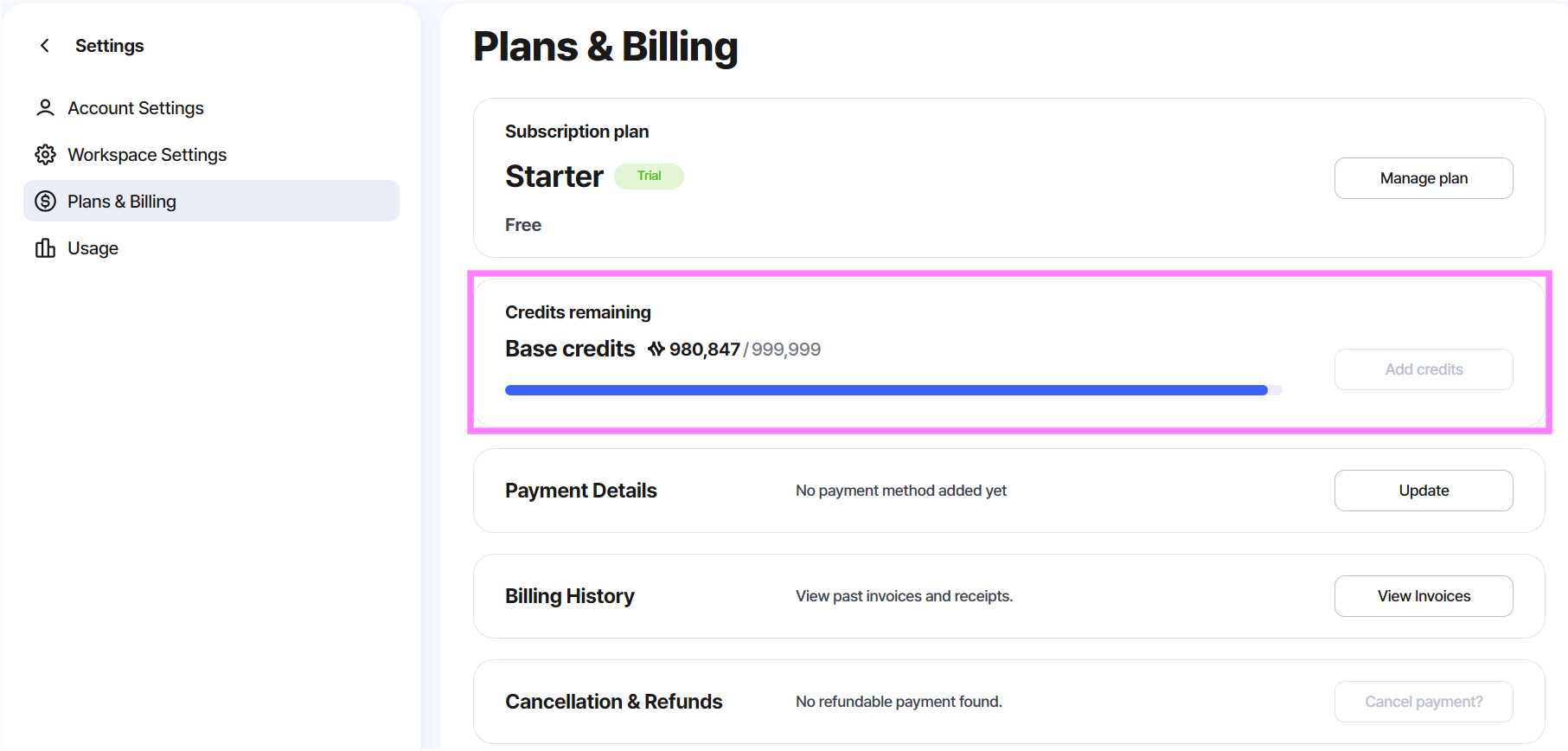Click the Add credits button

1424,369
